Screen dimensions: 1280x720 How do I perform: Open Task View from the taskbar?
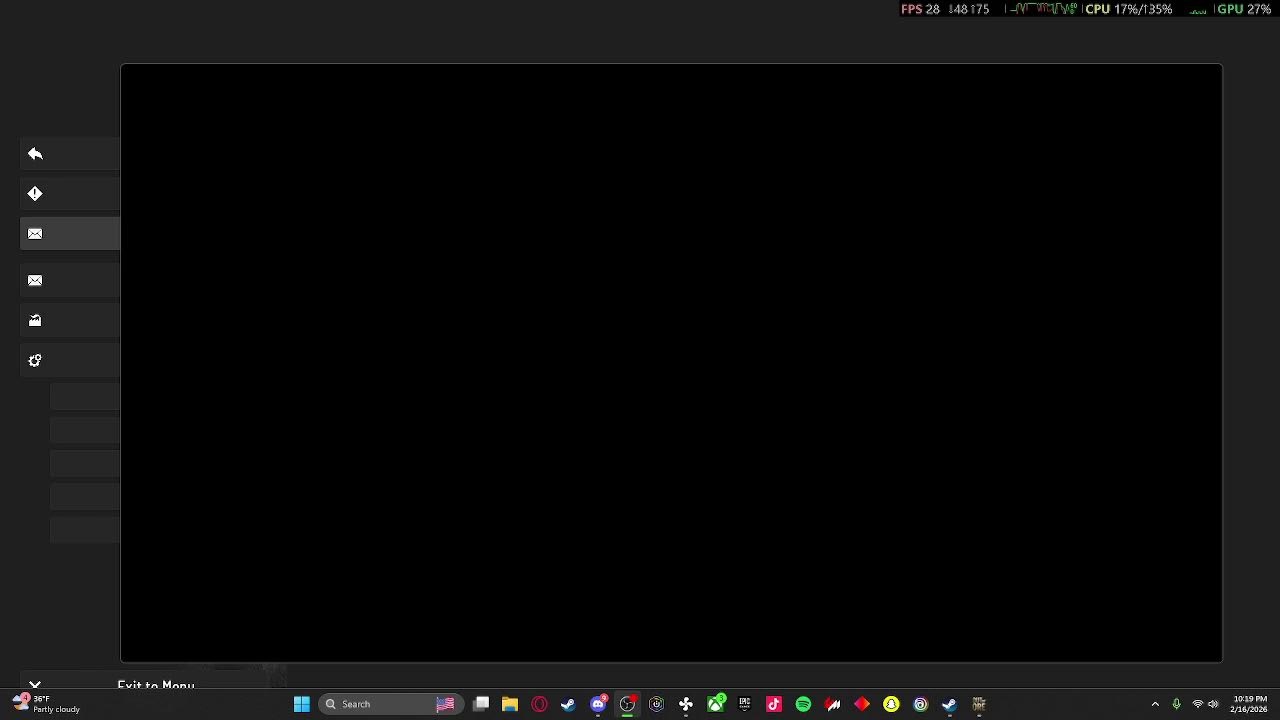coord(481,704)
